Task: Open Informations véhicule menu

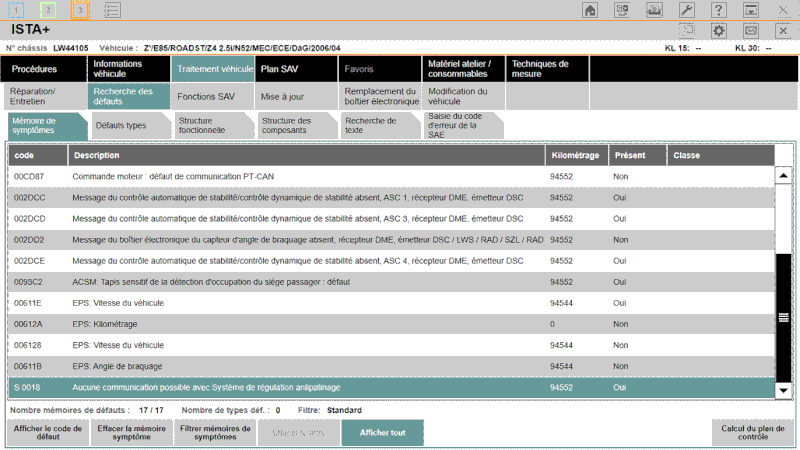Action: pos(129,69)
